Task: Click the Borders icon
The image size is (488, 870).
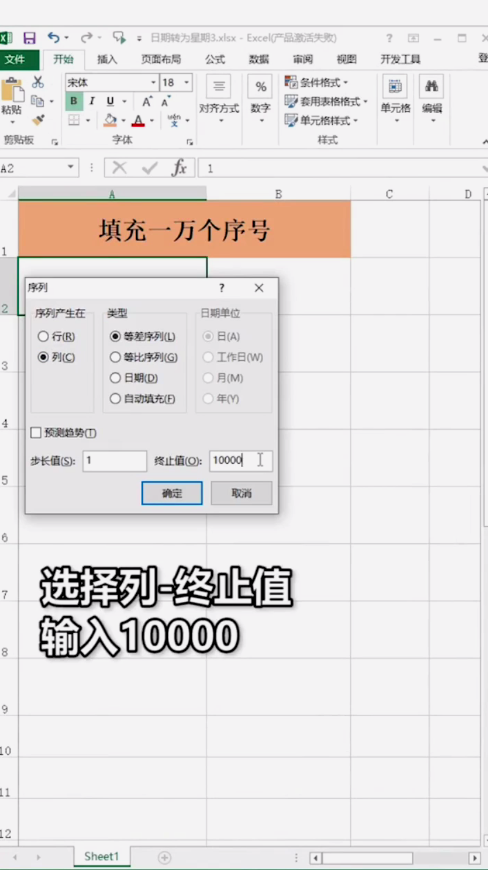Action: [74, 120]
